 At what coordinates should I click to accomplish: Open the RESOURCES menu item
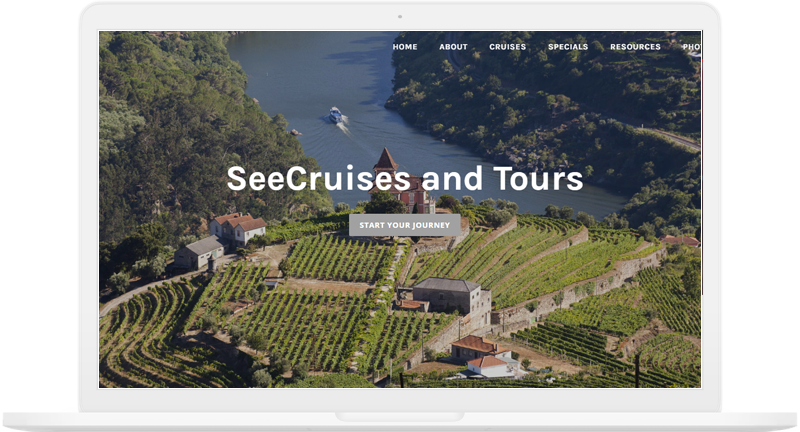[x=635, y=46]
